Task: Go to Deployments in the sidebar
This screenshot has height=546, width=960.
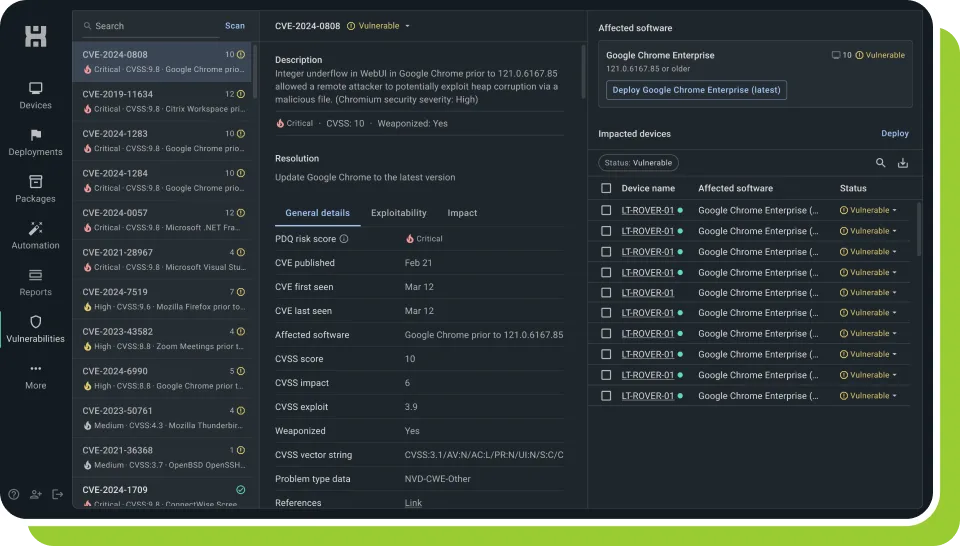Action: pyautogui.click(x=36, y=143)
